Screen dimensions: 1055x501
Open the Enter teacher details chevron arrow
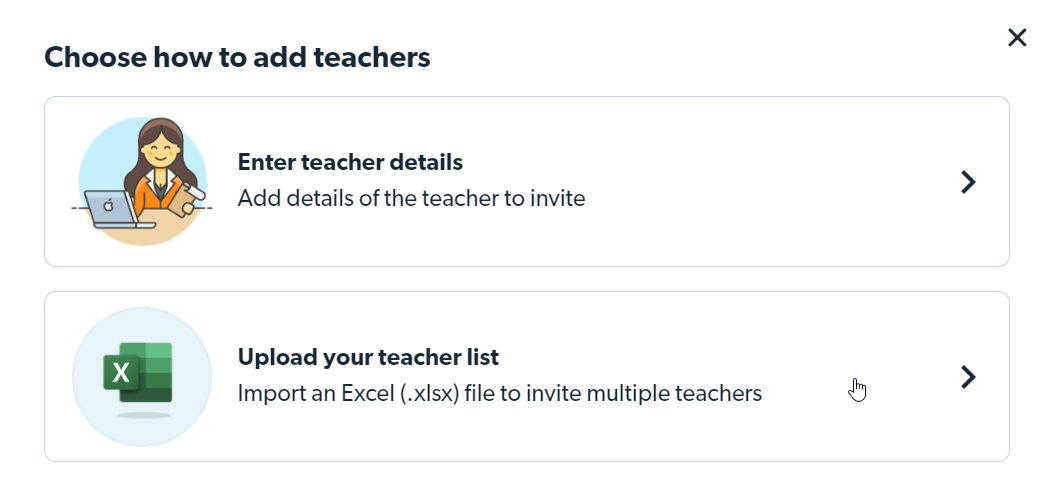968,182
